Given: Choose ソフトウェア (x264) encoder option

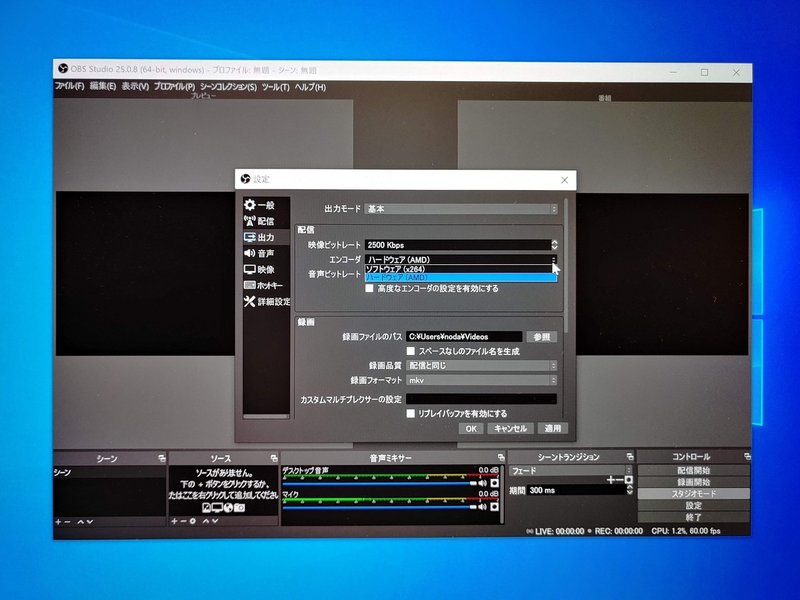Looking at the screenshot, I should pyautogui.click(x=460, y=269).
